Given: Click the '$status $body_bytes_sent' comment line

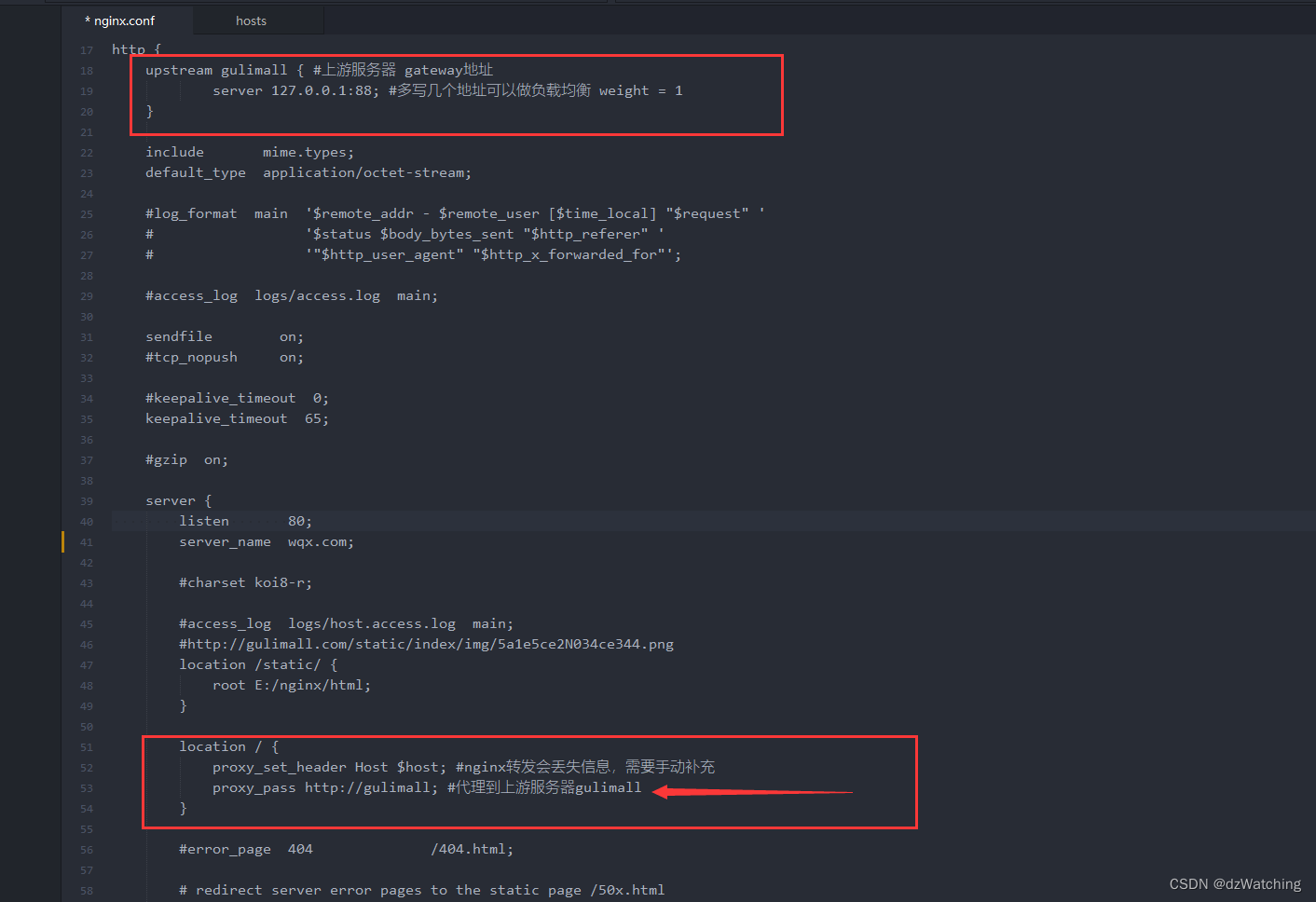Looking at the screenshot, I should 404,234.
